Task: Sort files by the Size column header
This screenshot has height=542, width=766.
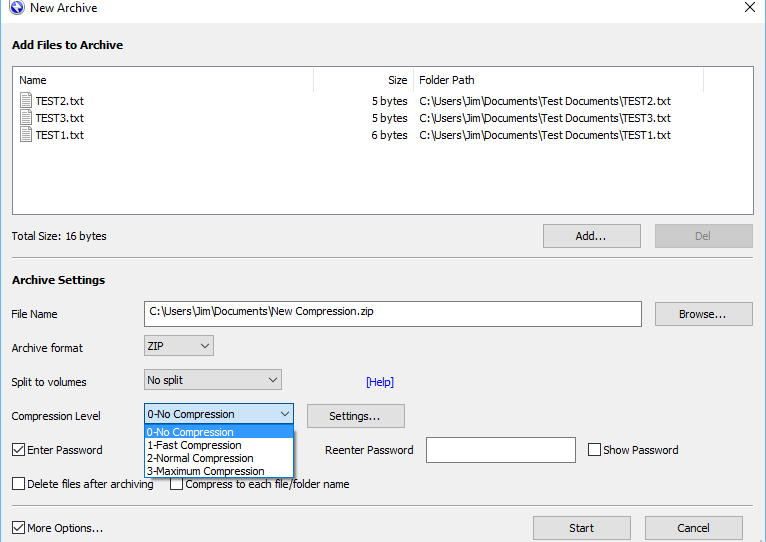Action: coord(363,80)
